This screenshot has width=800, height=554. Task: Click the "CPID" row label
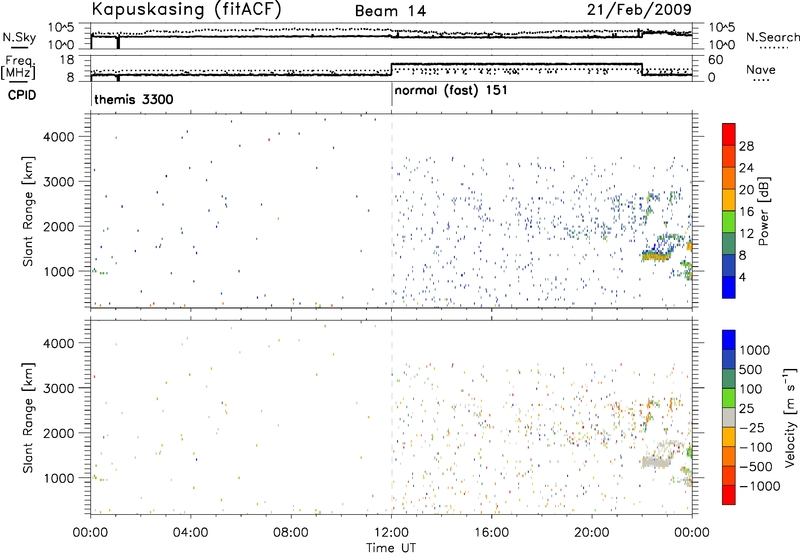pyautogui.click(x=22, y=95)
